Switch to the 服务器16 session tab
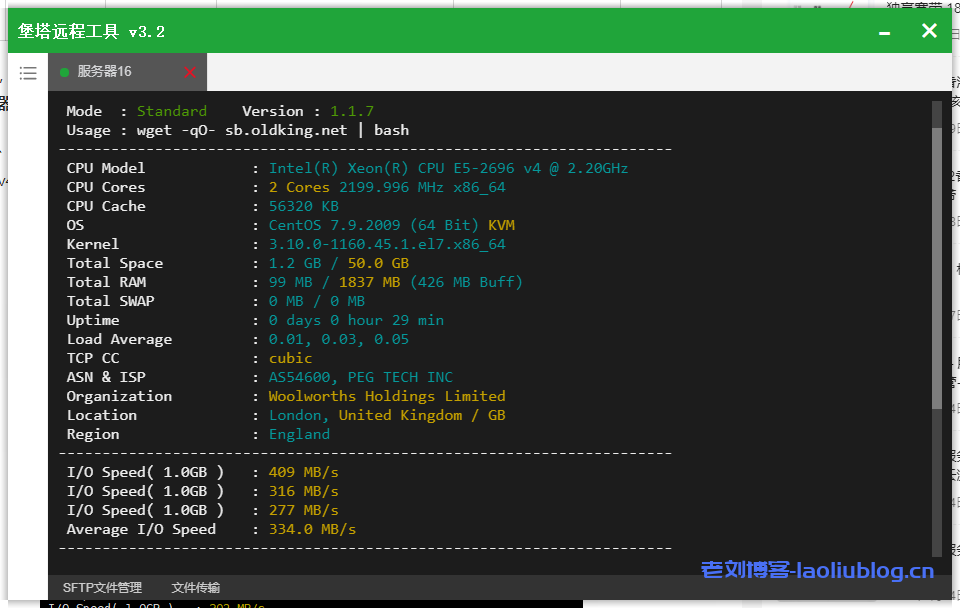 click(105, 72)
